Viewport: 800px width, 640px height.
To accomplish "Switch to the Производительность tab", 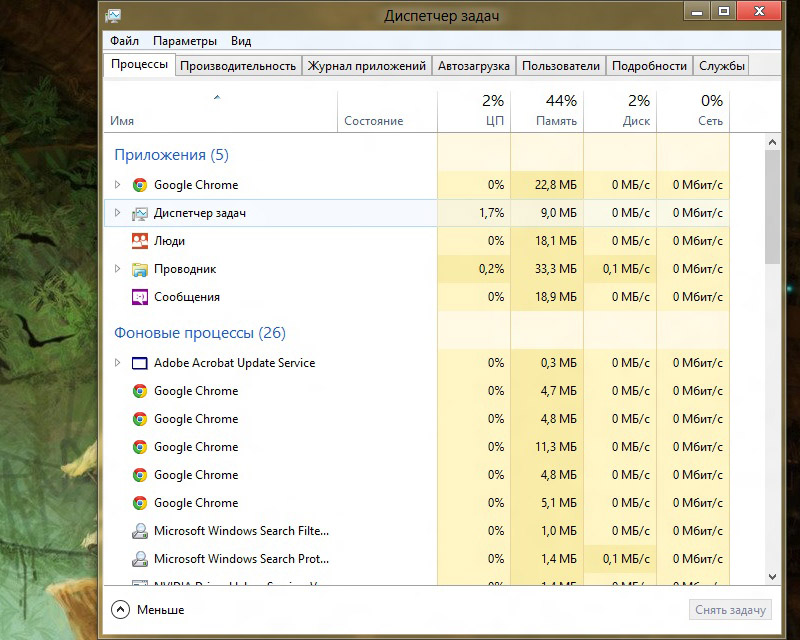I will [238, 66].
